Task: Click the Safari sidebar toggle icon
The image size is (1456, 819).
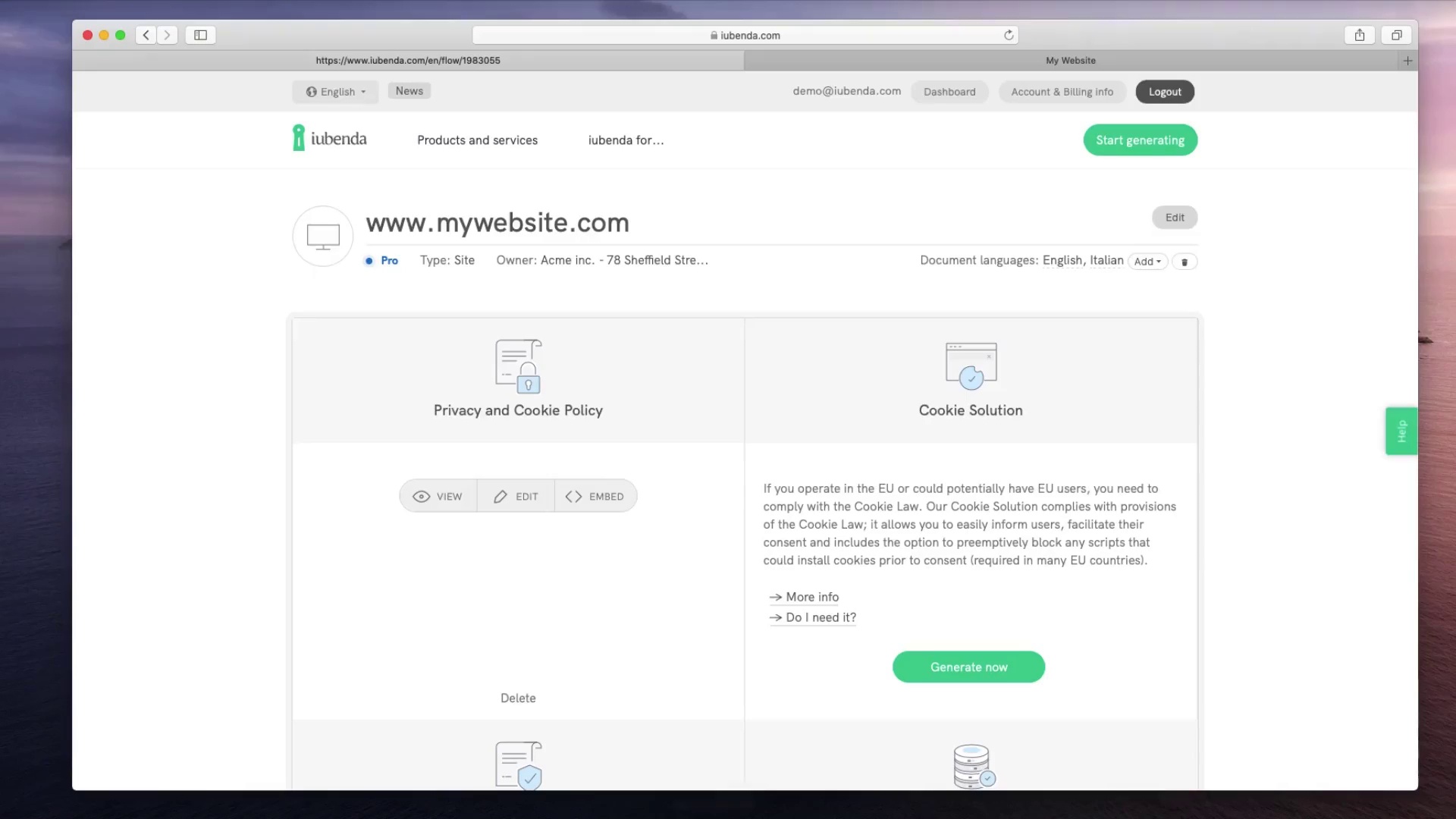Action: tap(200, 35)
